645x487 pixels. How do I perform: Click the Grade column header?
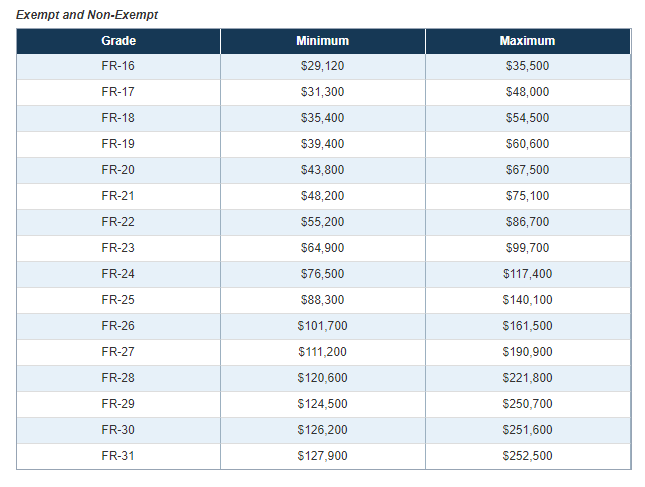click(x=118, y=41)
